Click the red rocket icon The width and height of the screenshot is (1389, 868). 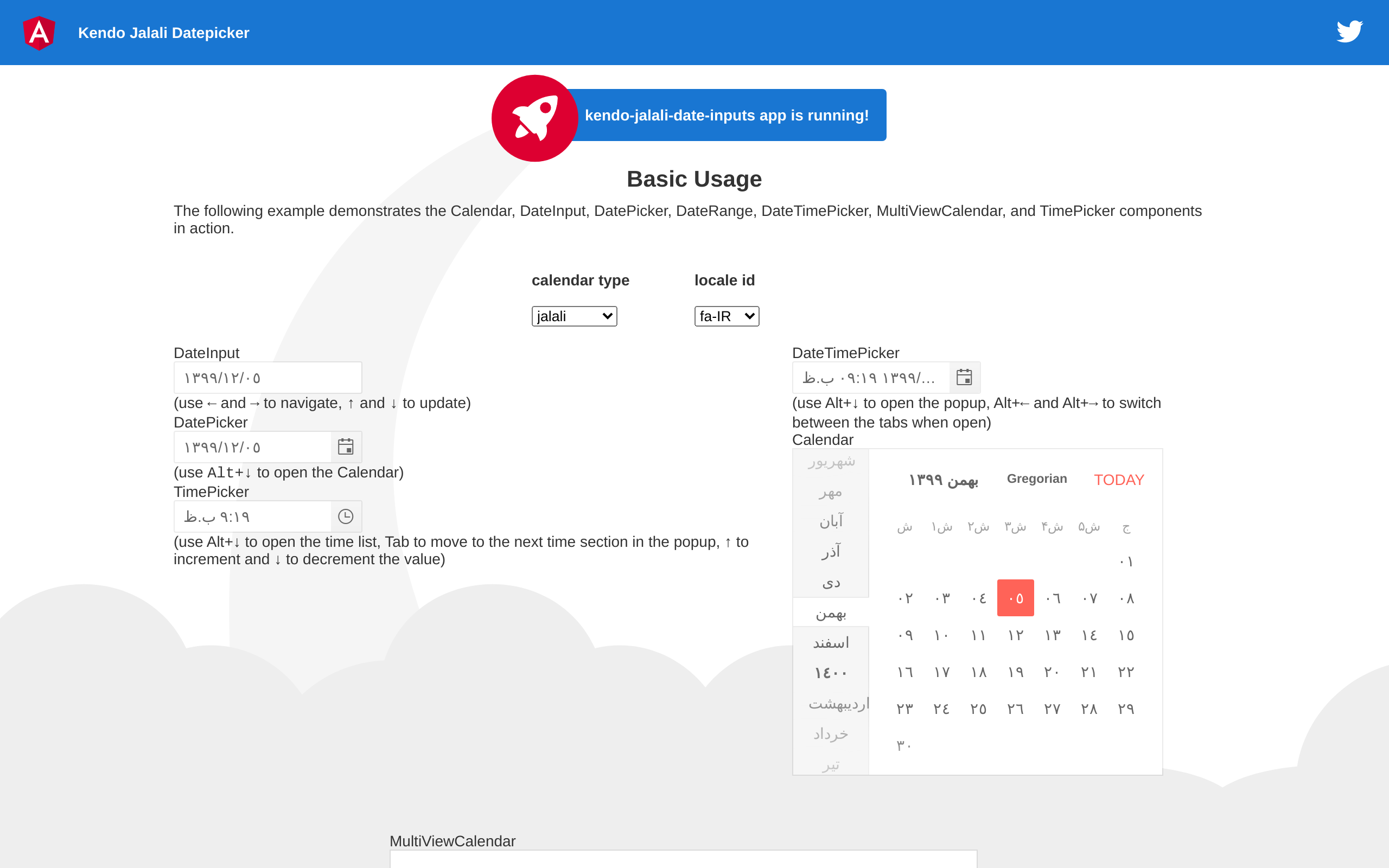(x=534, y=118)
